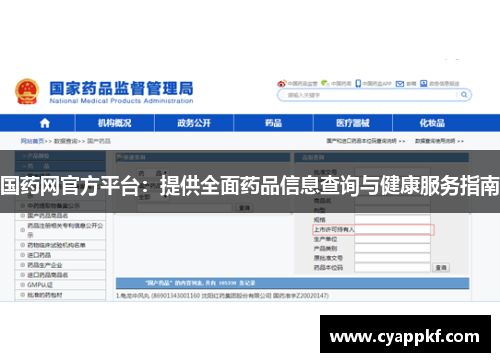Open the mobile phone 中国药监APP icon
This screenshot has height=362, width=500.
click(358, 83)
